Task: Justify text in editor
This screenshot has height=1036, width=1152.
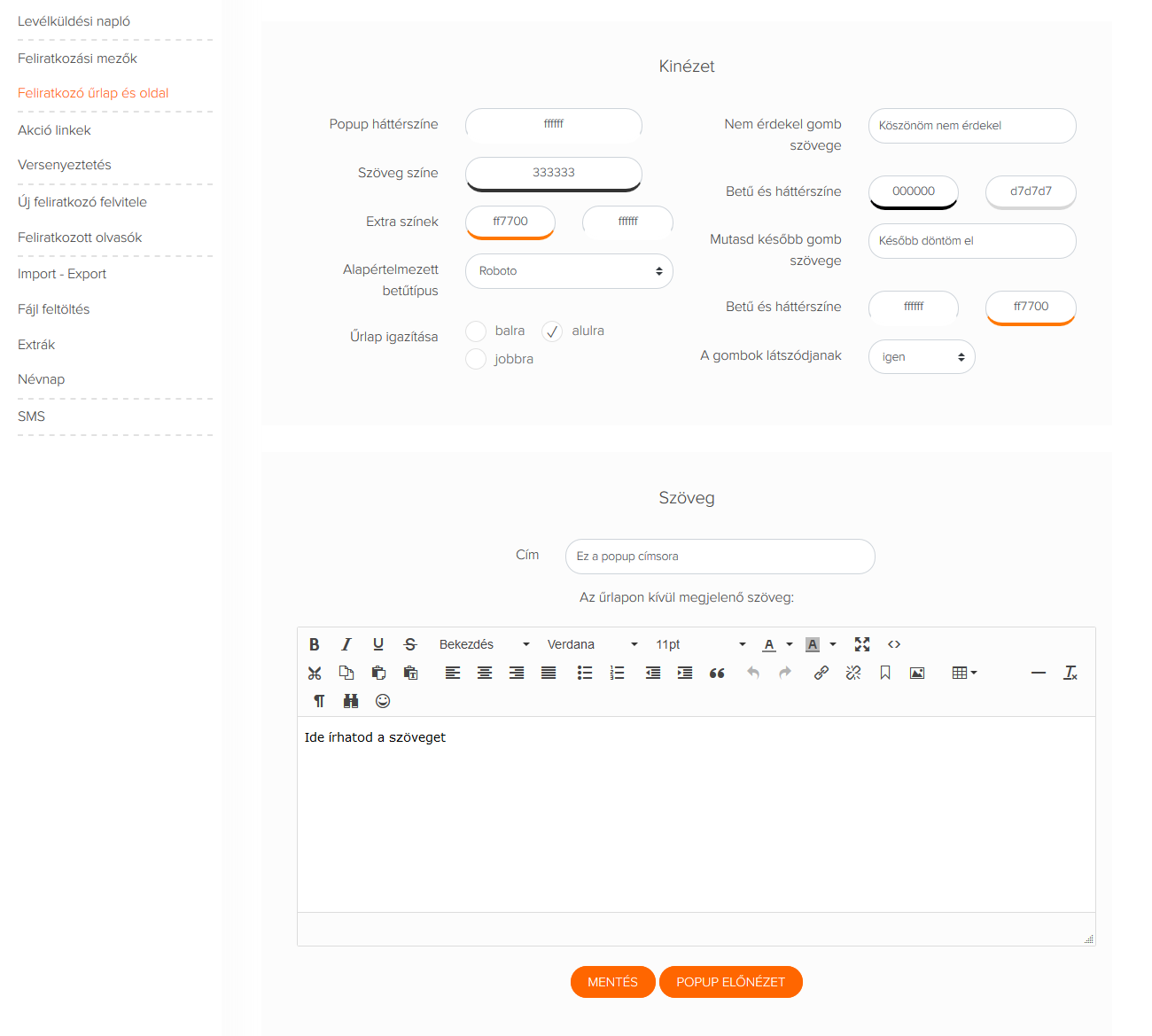Action: 549,673
